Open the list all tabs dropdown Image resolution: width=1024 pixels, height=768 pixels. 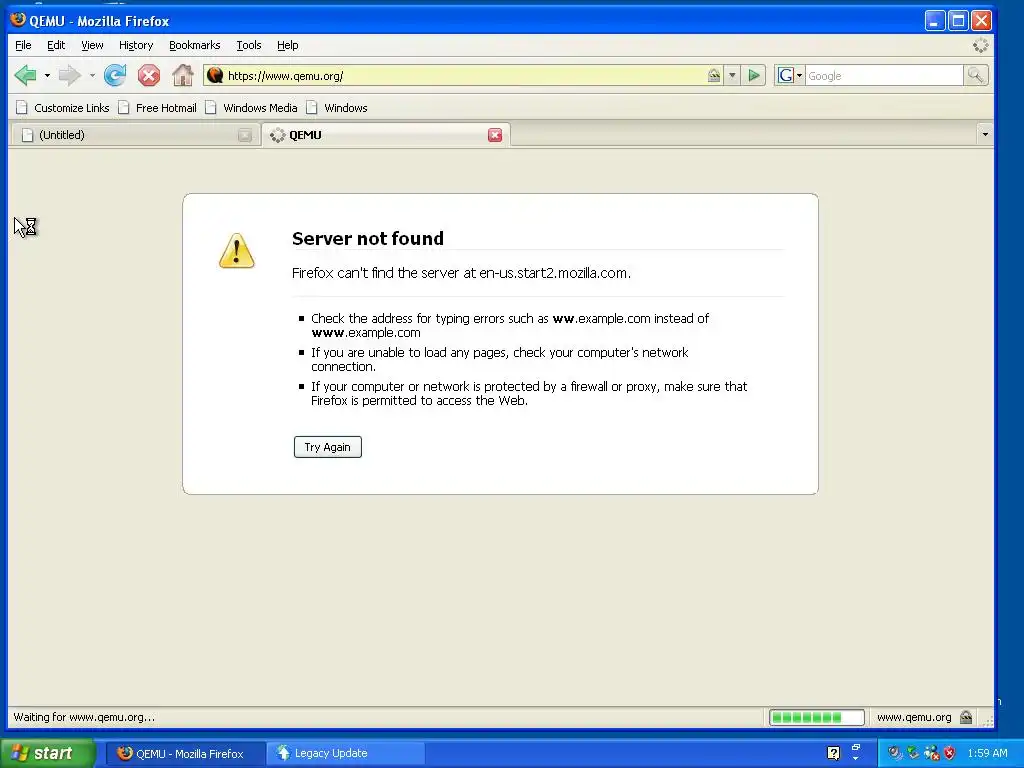click(985, 135)
